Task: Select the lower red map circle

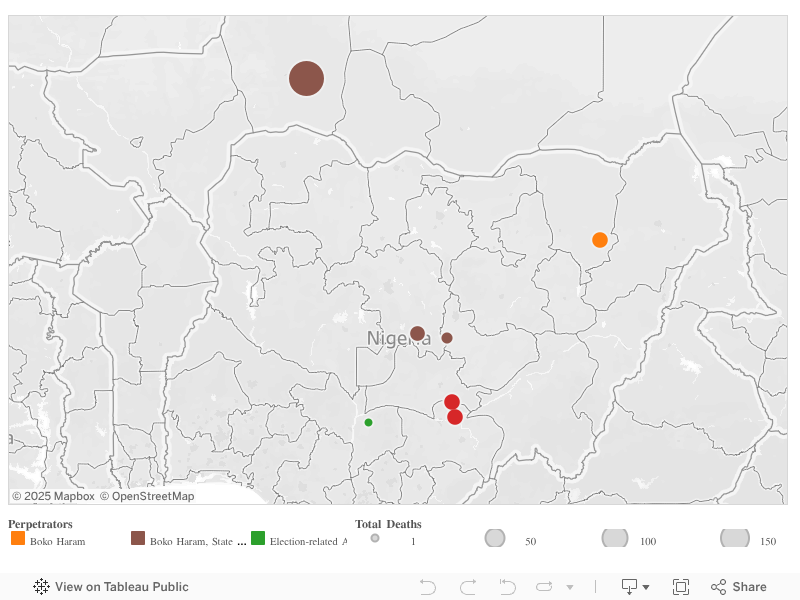Action: coord(455,417)
